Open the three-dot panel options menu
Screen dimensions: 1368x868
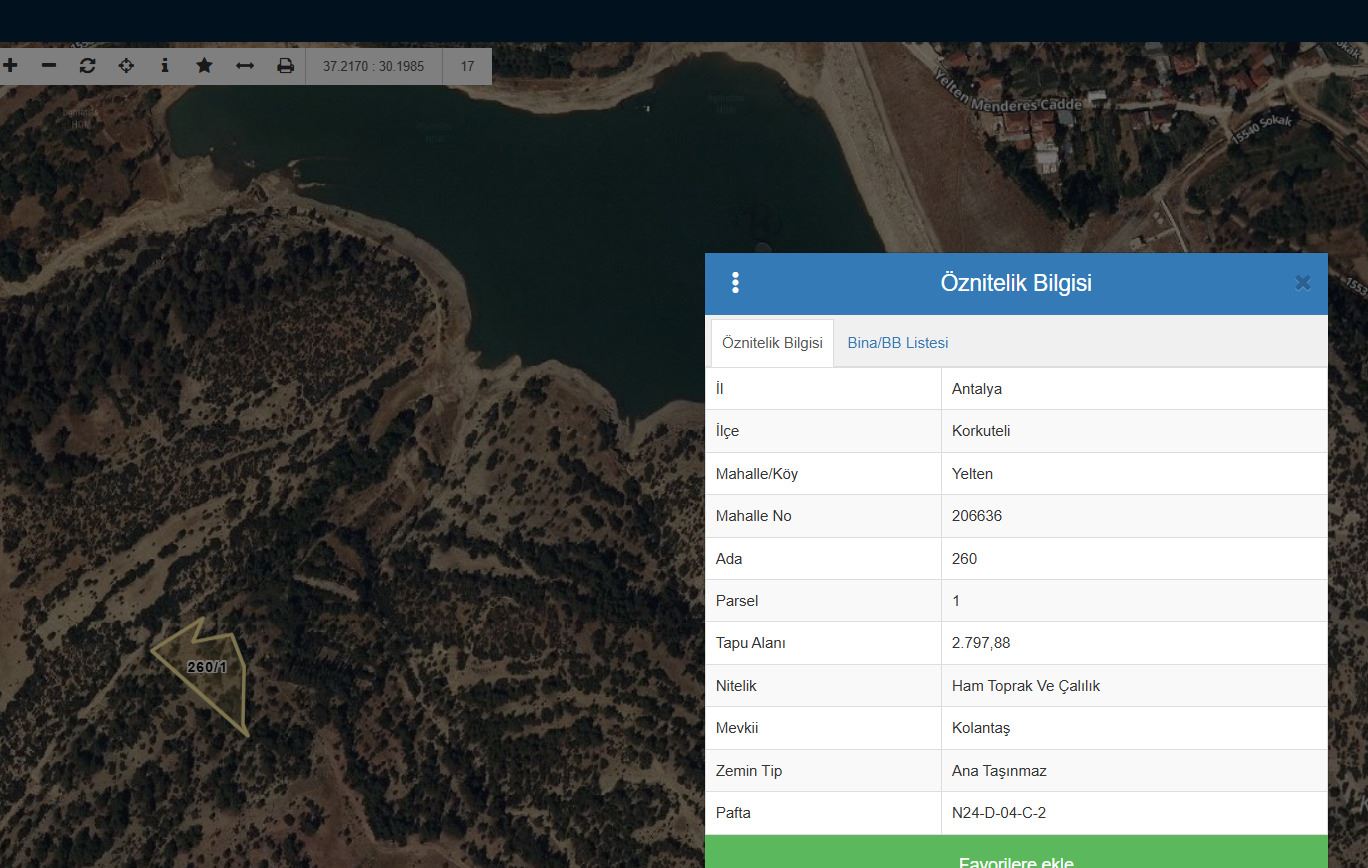(735, 283)
